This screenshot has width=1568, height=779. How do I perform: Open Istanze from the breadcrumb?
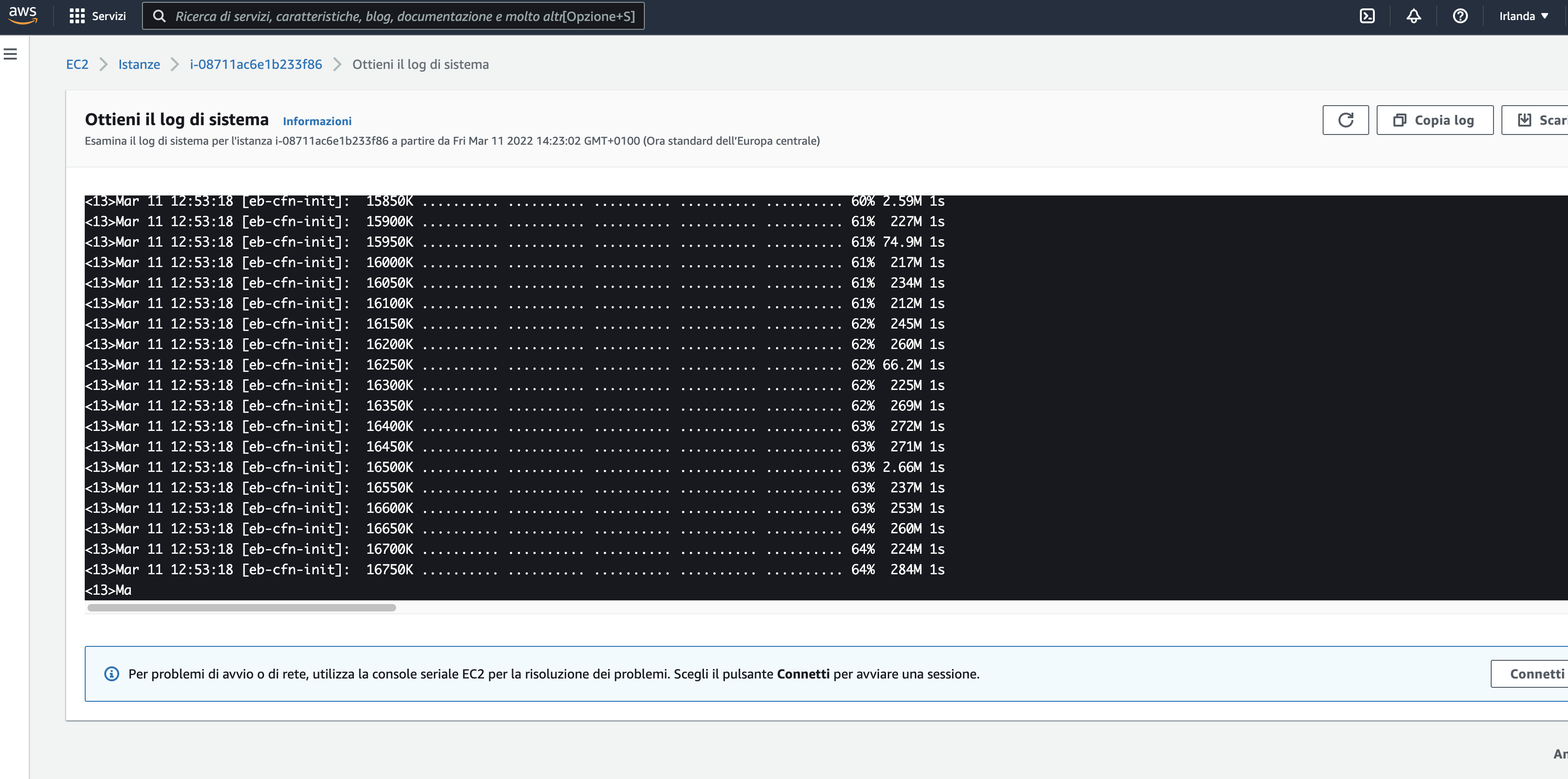point(139,64)
